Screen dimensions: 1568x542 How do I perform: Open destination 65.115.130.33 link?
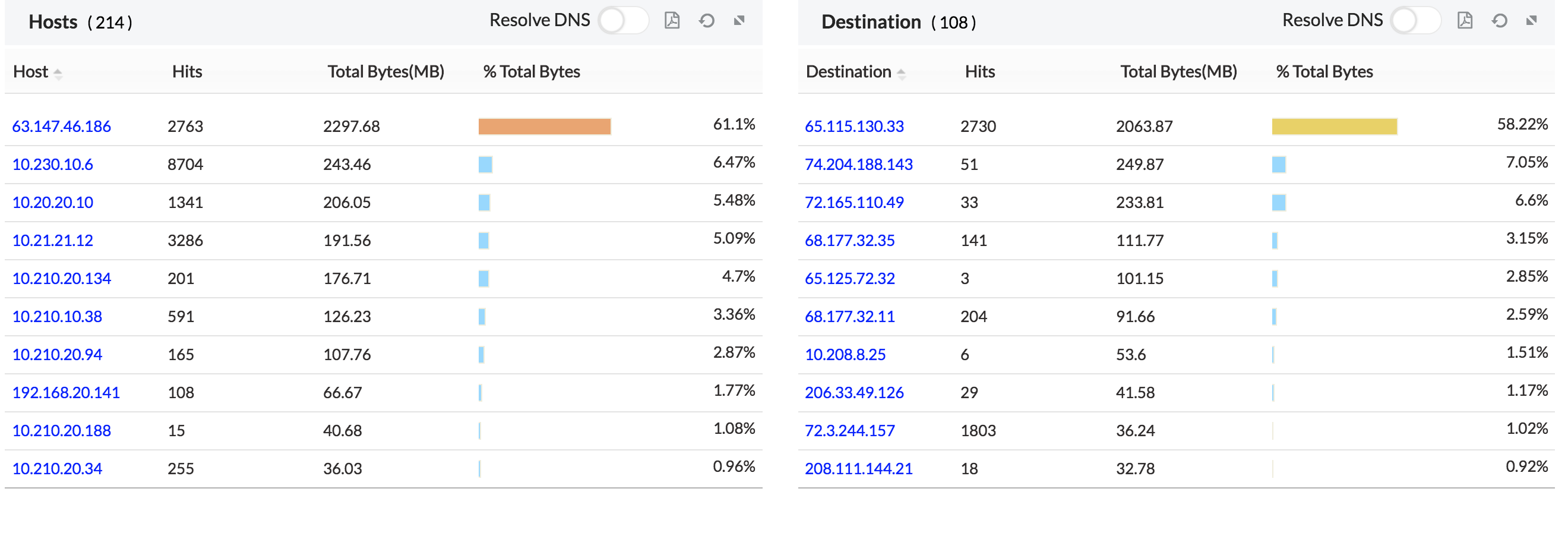pyautogui.click(x=854, y=127)
